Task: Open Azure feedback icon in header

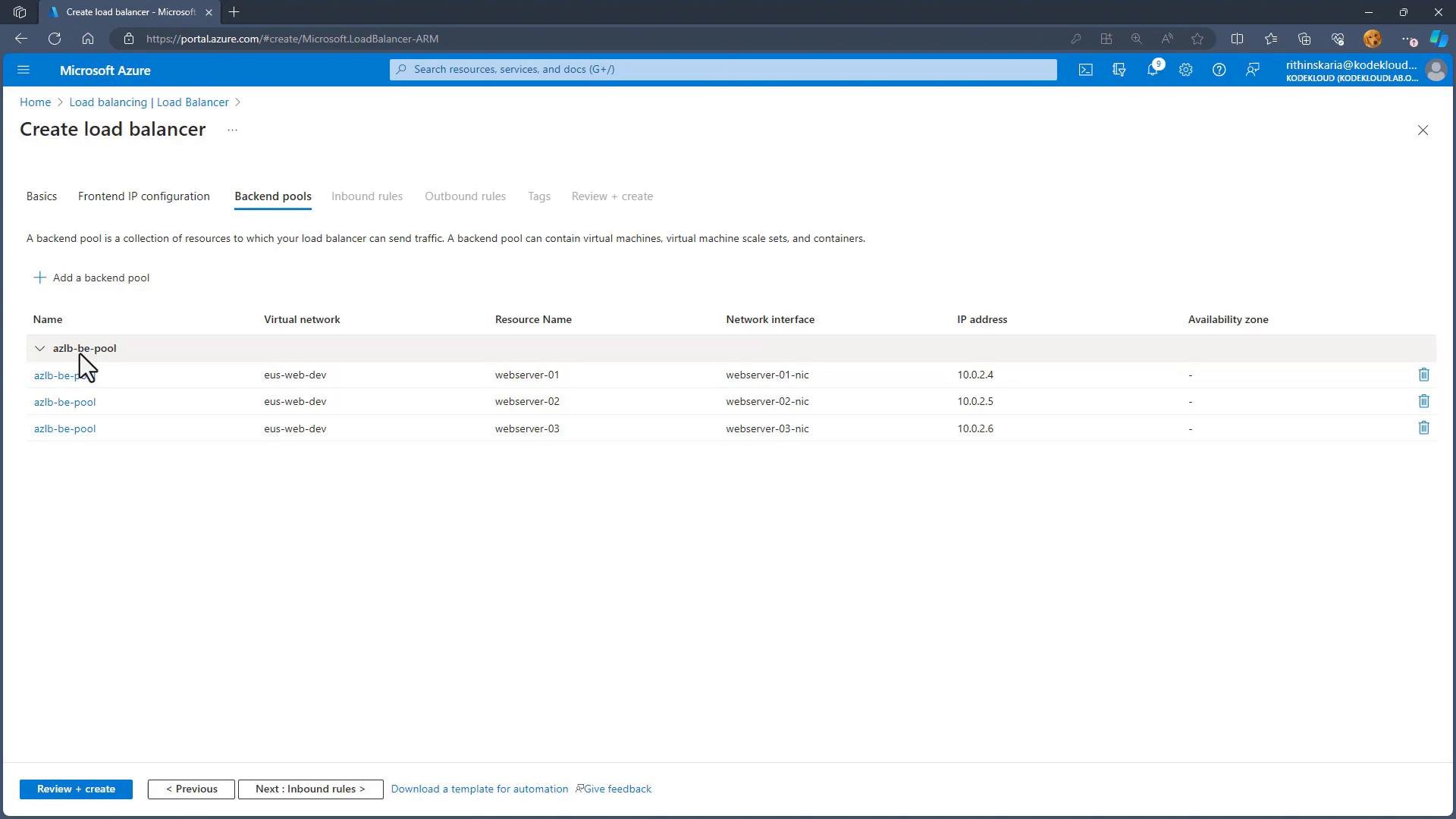Action: (1253, 70)
